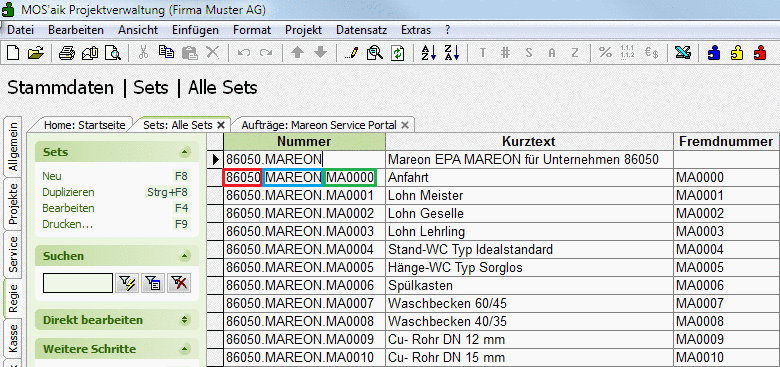
Task: Click the Duplizieren link in Sets
Action: click(68, 192)
